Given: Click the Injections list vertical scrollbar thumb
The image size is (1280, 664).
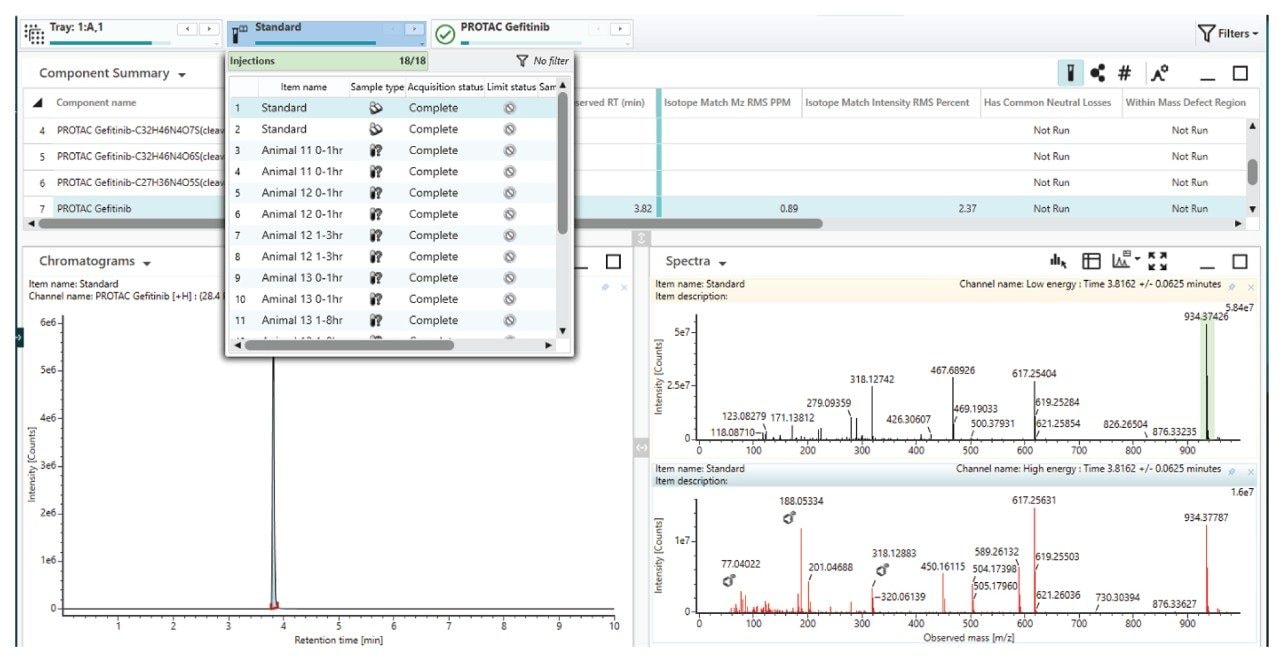Looking at the screenshot, I should pyautogui.click(x=562, y=164).
